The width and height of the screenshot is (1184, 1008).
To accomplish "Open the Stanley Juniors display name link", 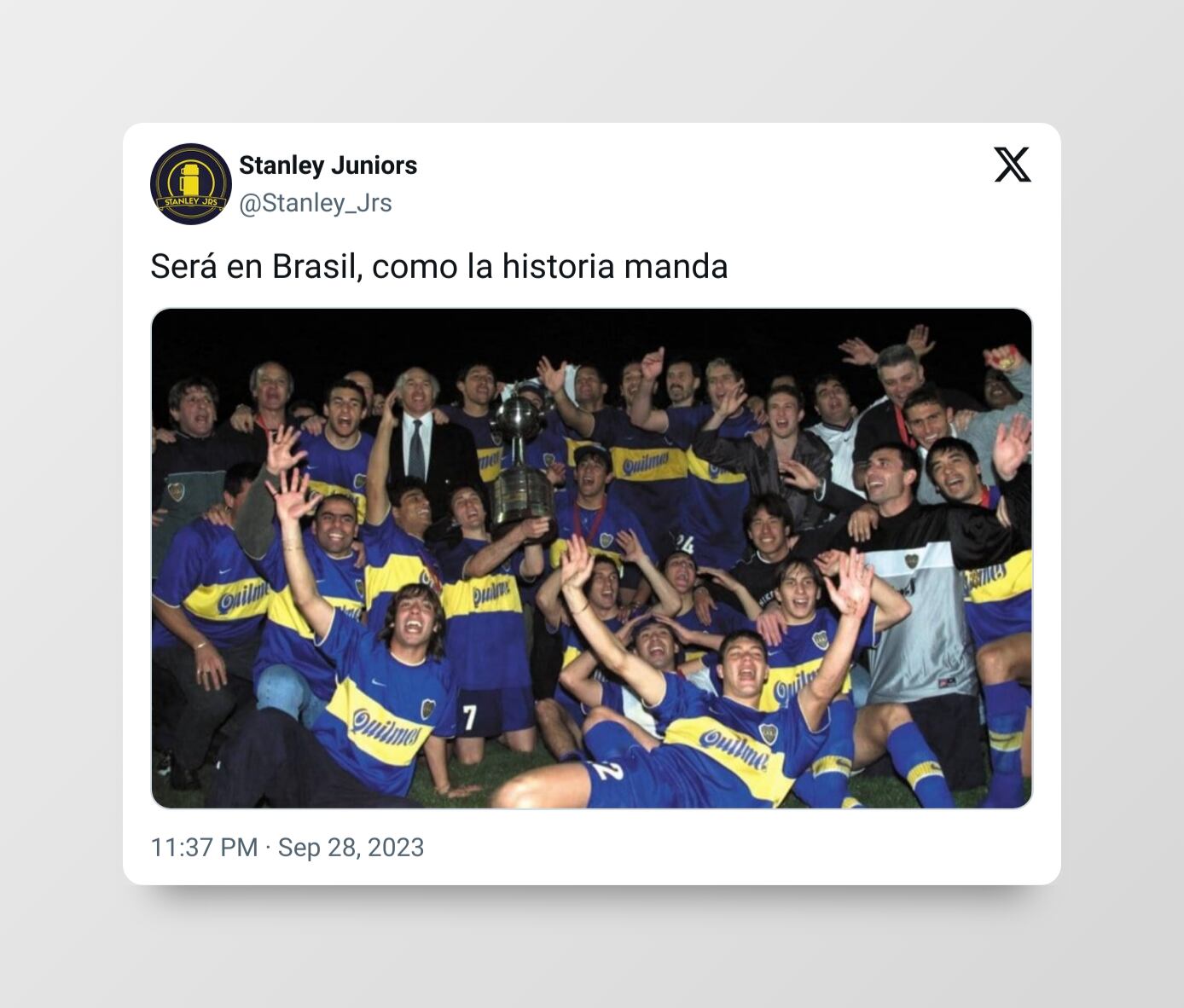I will click(x=328, y=165).
